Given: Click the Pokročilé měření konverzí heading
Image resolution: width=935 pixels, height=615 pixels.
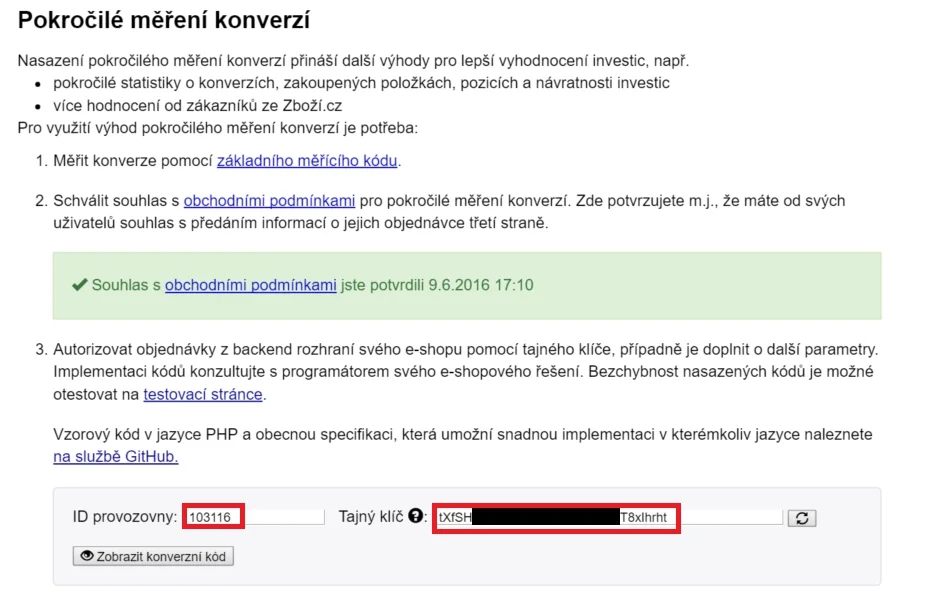Looking at the screenshot, I should (x=164, y=20).
